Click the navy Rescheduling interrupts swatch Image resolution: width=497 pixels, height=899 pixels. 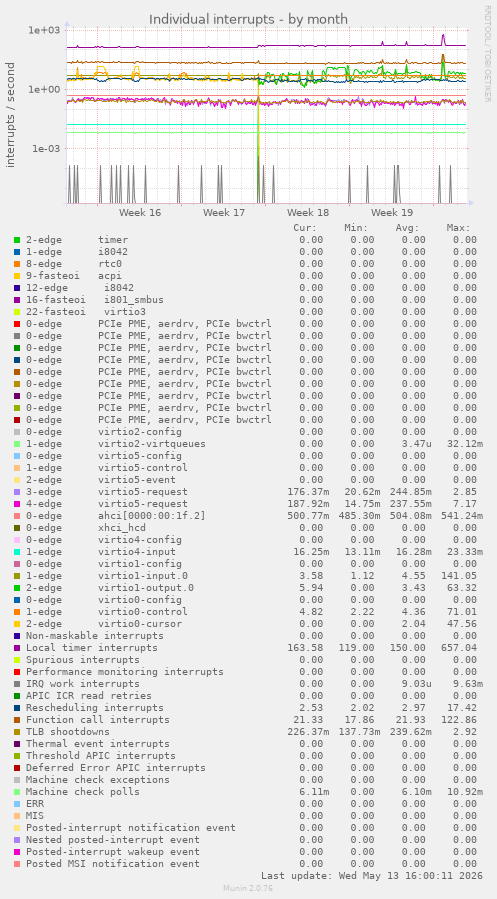(x=17, y=708)
